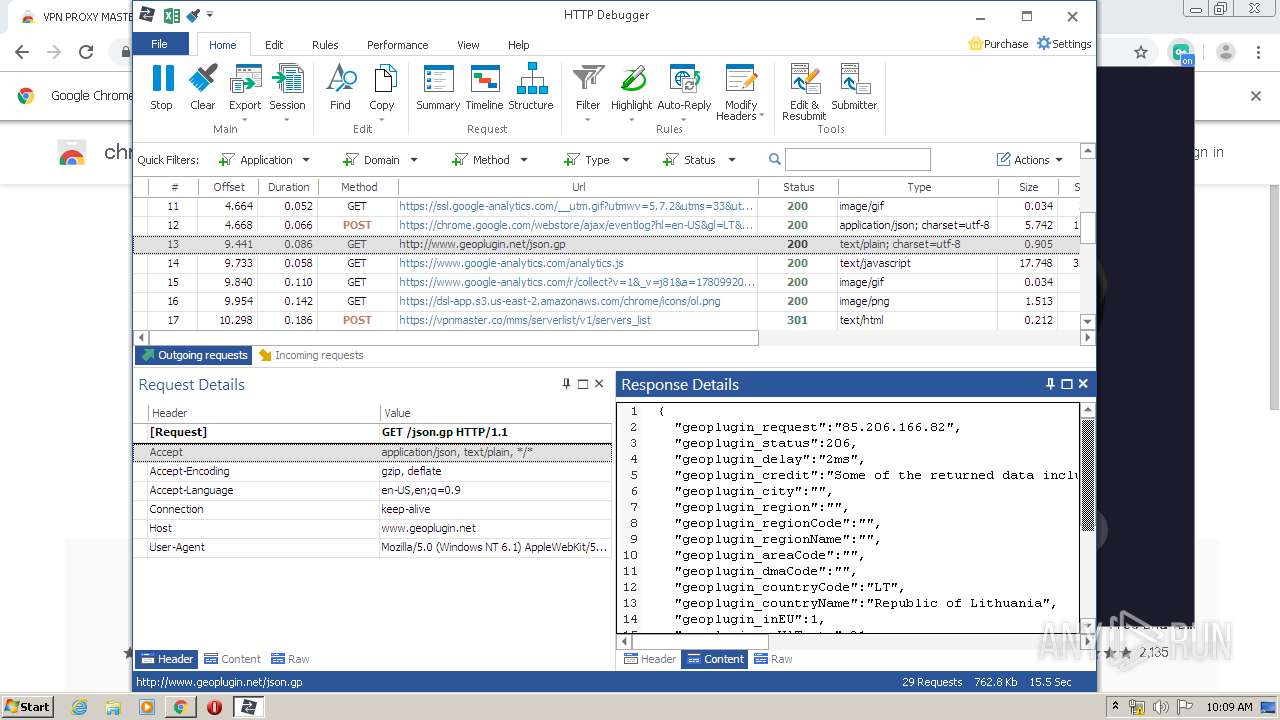This screenshot has width=1280, height=720.
Task: Select the User-Agent header row
Action: [x=373, y=547]
